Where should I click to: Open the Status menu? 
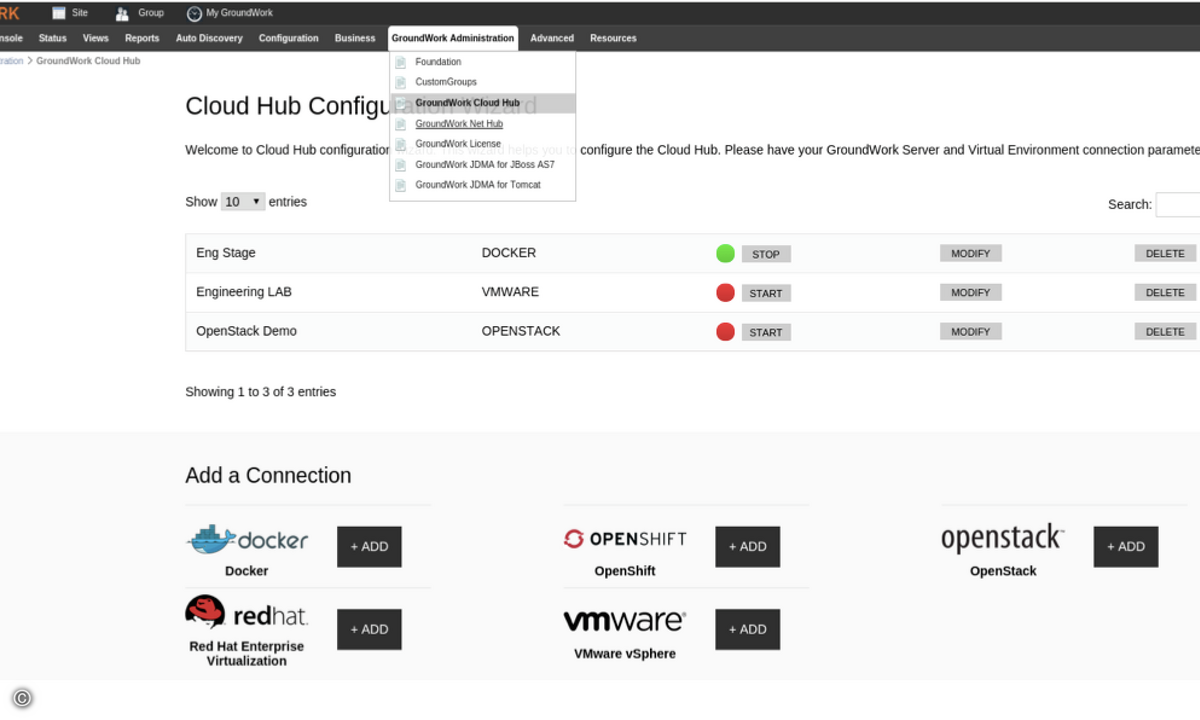52,38
